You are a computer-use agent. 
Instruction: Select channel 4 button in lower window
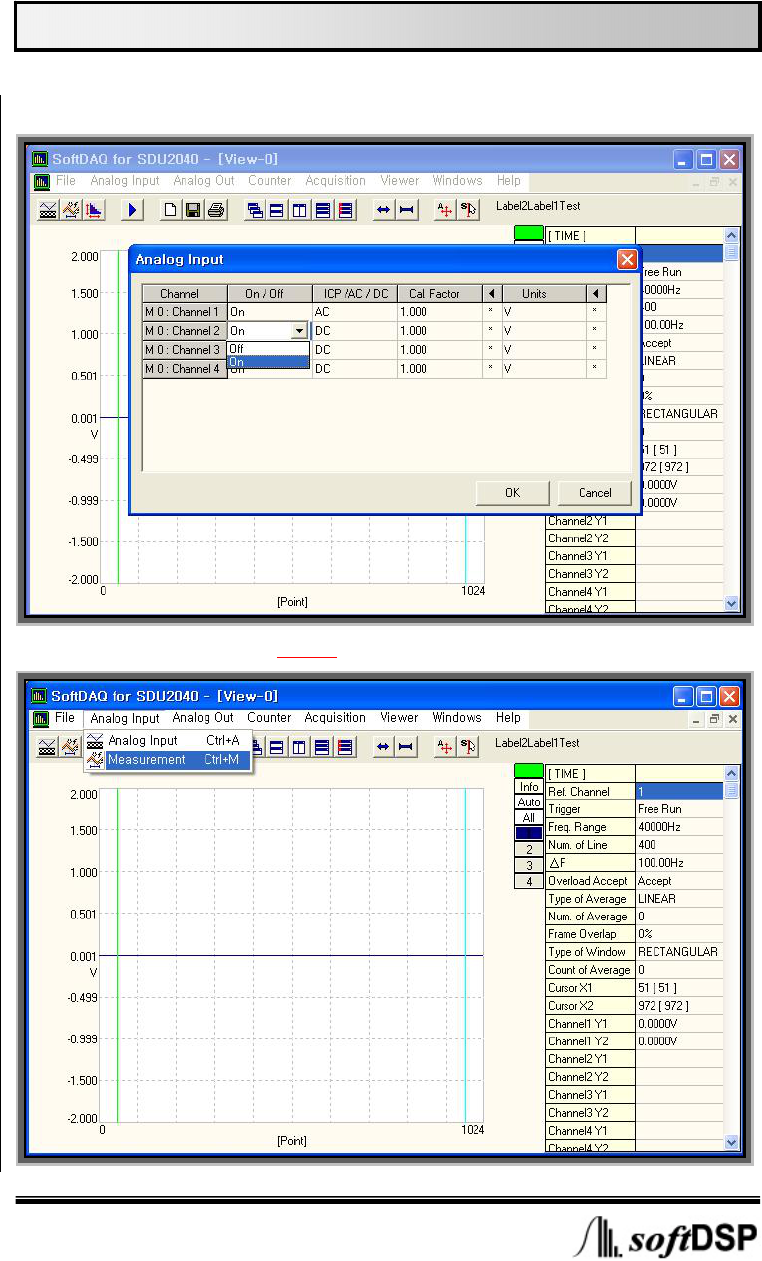coord(529,881)
